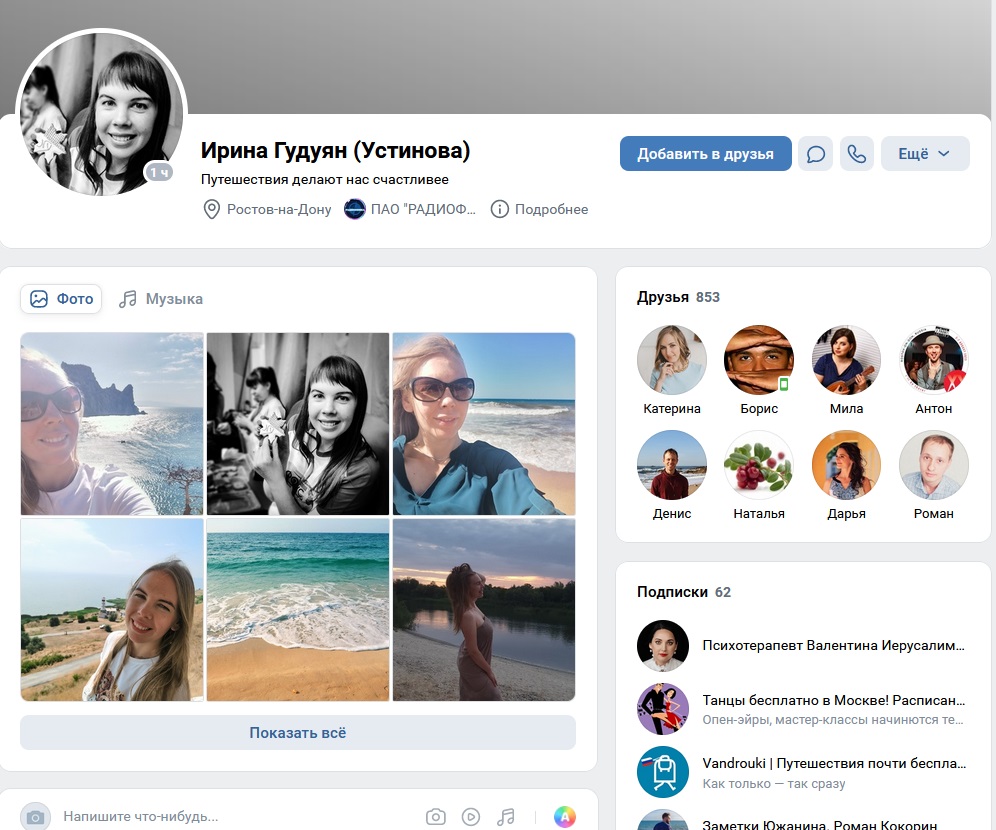Click Показать всё photos button
The image size is (996, 830).
298,732
